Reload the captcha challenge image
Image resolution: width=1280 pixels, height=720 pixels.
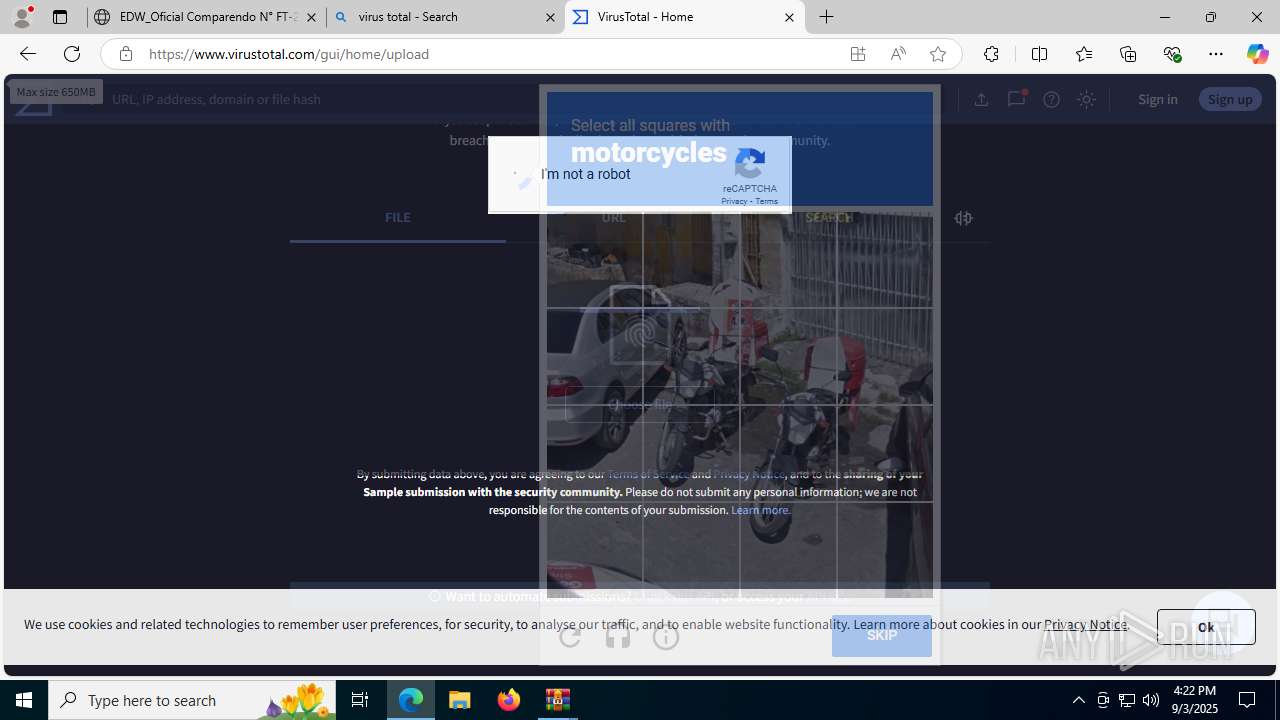pos(570,636)
